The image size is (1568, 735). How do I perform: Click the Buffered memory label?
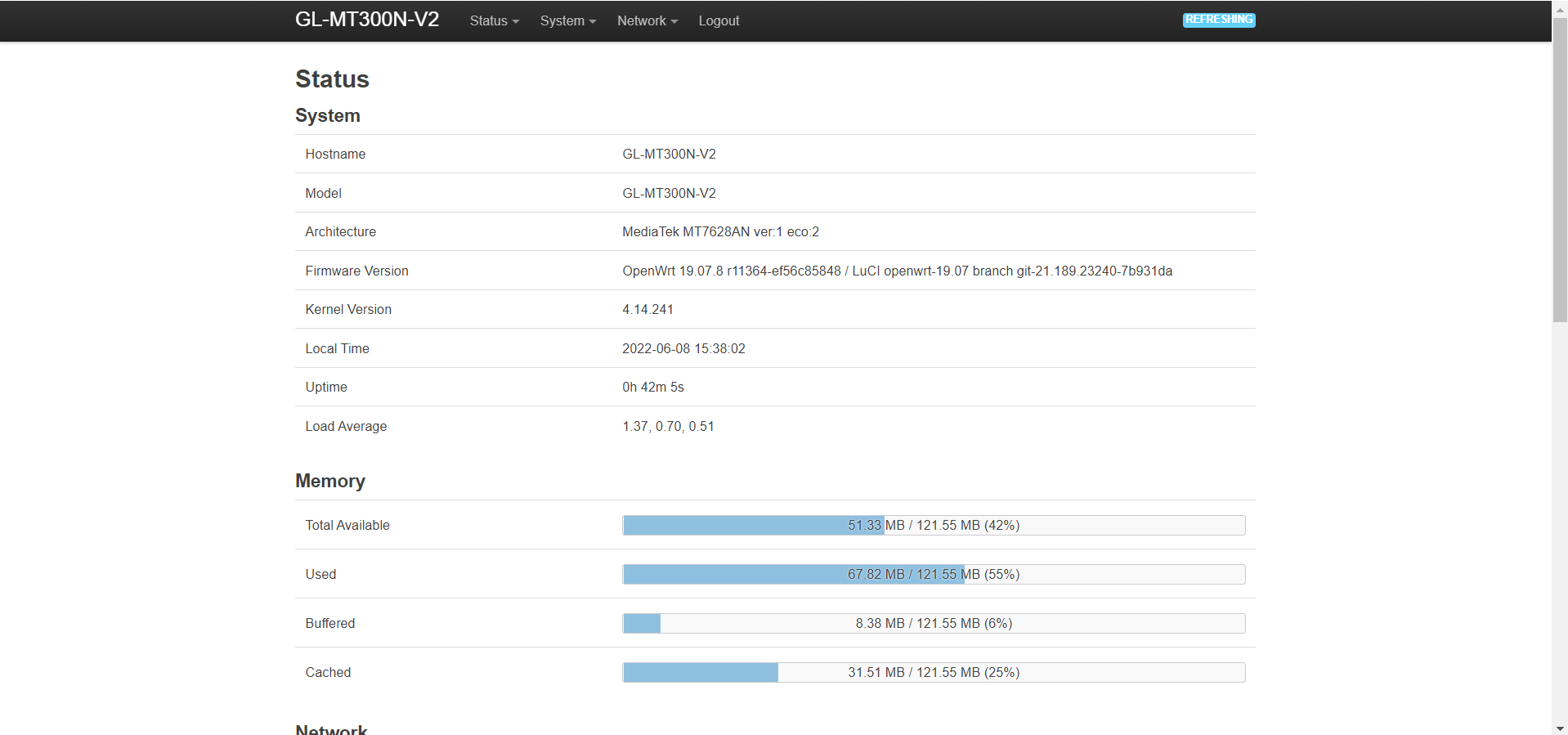coord(330,623)
